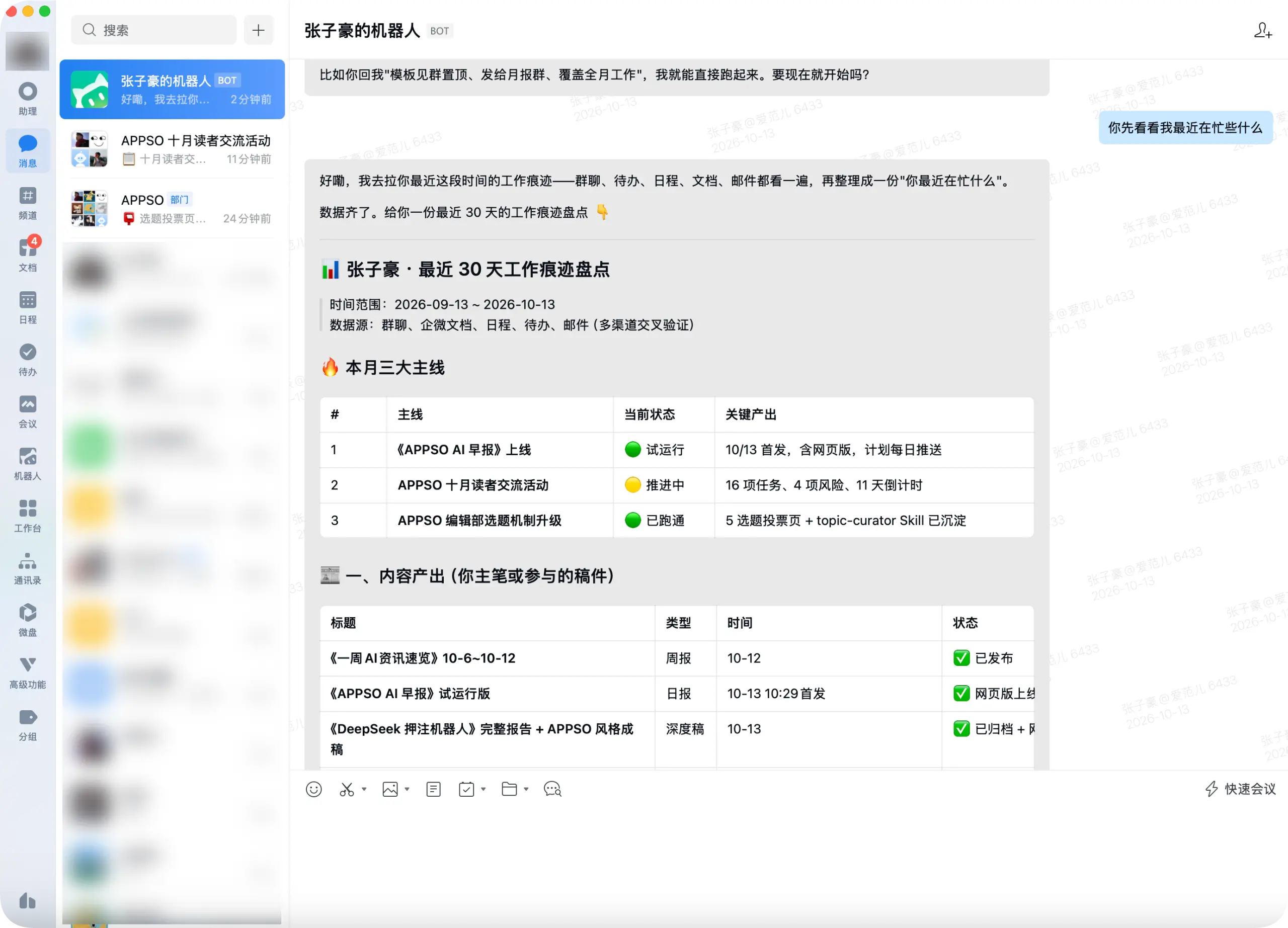Open the 分组 groups section
1288x928 pixels.
point(27,725)
